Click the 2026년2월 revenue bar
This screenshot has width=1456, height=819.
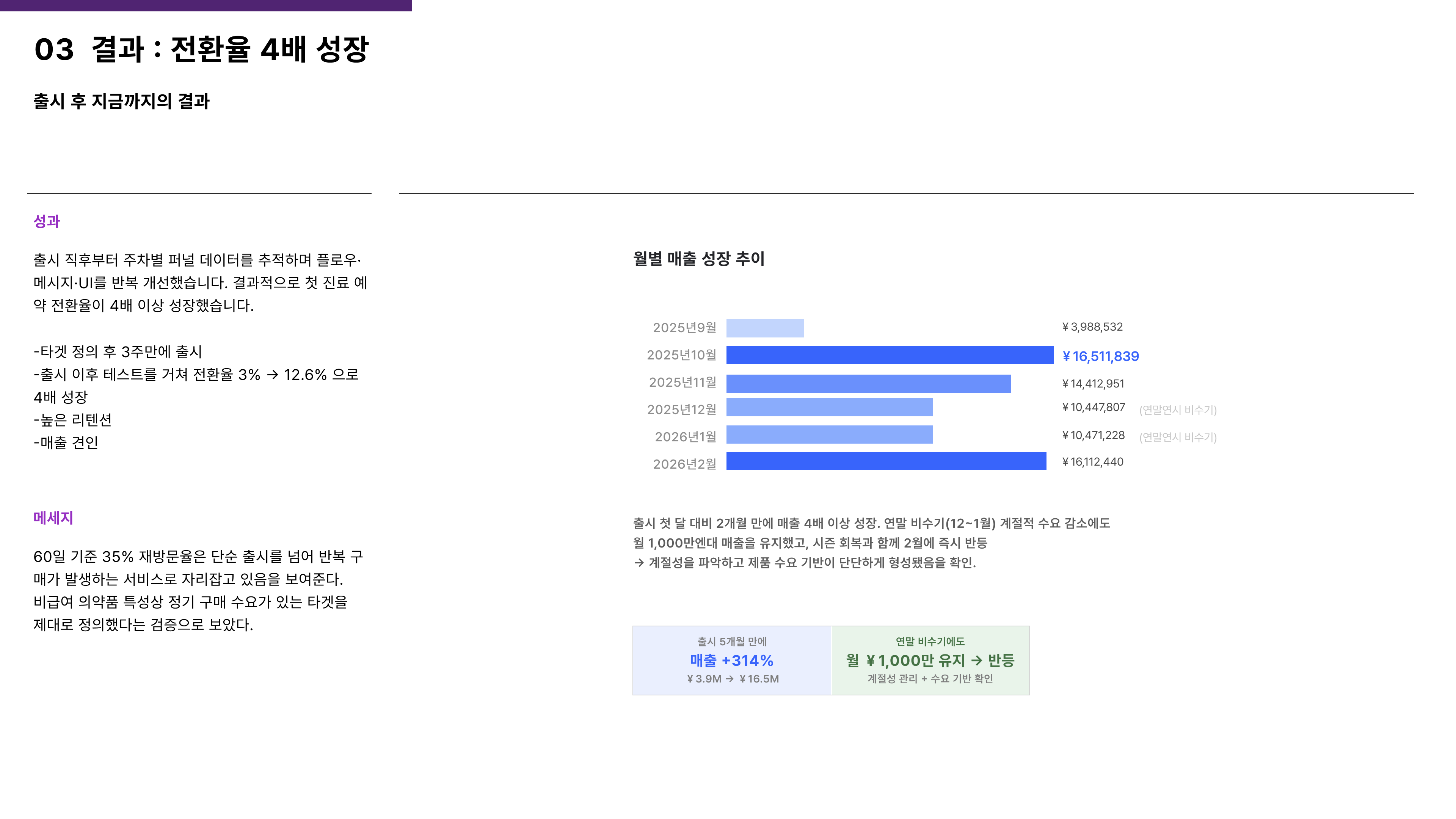tap(886, 461)
